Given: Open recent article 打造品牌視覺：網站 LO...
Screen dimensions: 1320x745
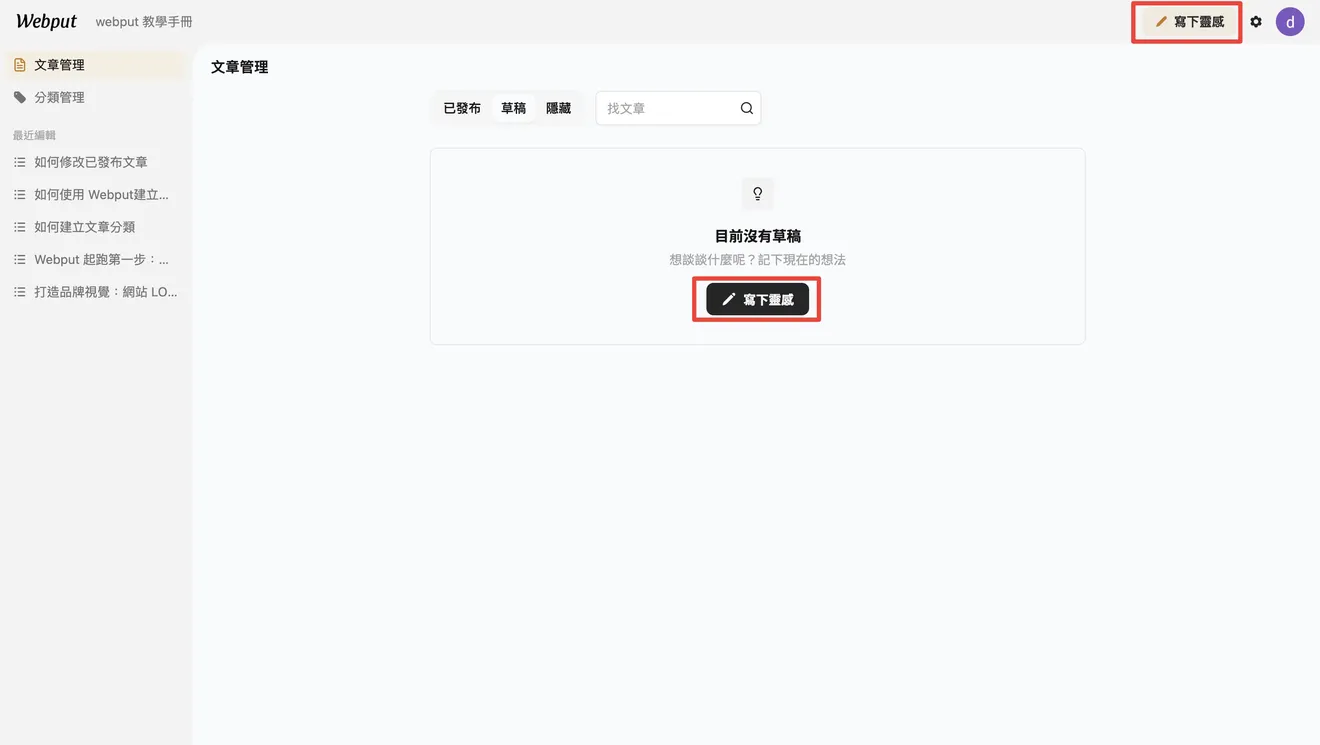Looking at the screenshot, I should [x=94, y=292].
